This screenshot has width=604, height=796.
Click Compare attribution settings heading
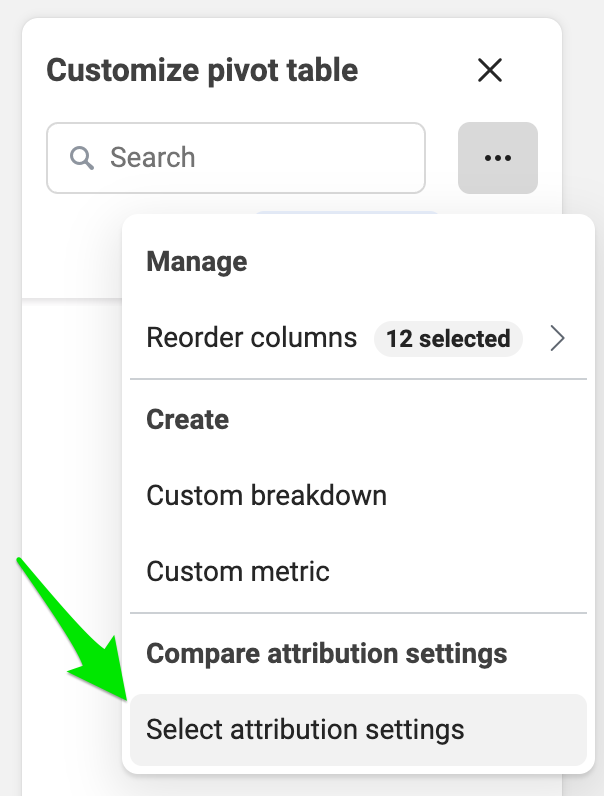[326, 653]
